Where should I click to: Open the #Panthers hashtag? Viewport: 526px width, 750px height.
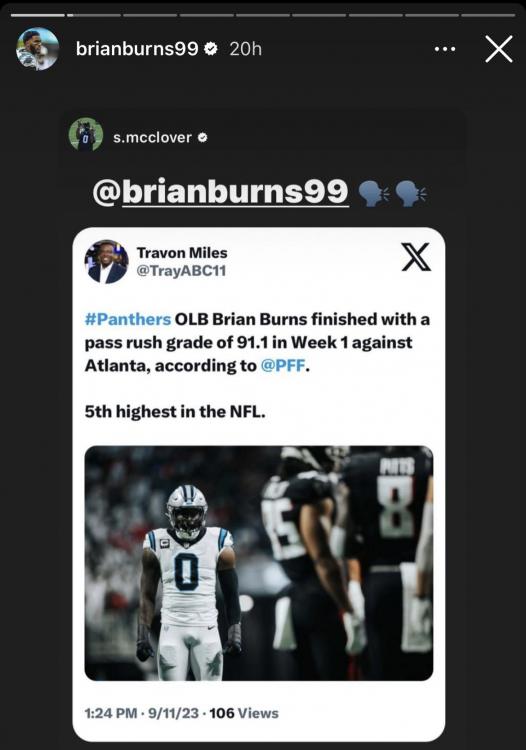pos(128,319)
